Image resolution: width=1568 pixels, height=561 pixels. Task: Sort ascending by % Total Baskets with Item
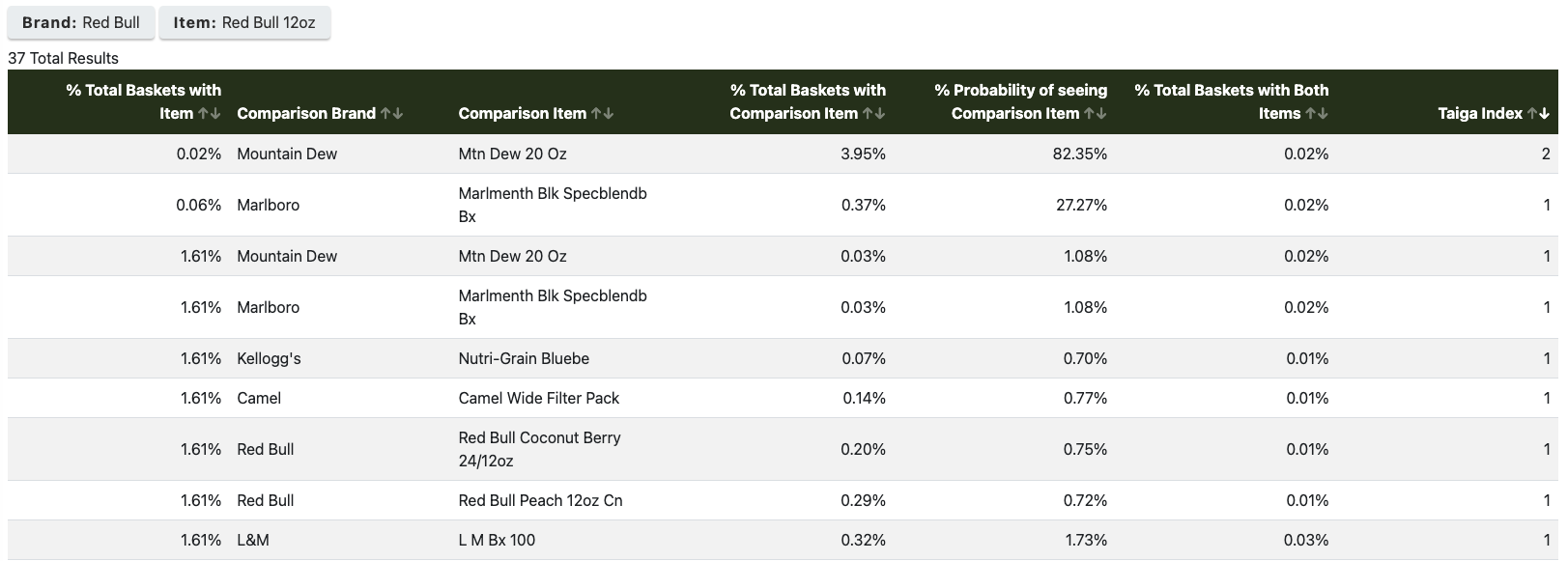205,113
